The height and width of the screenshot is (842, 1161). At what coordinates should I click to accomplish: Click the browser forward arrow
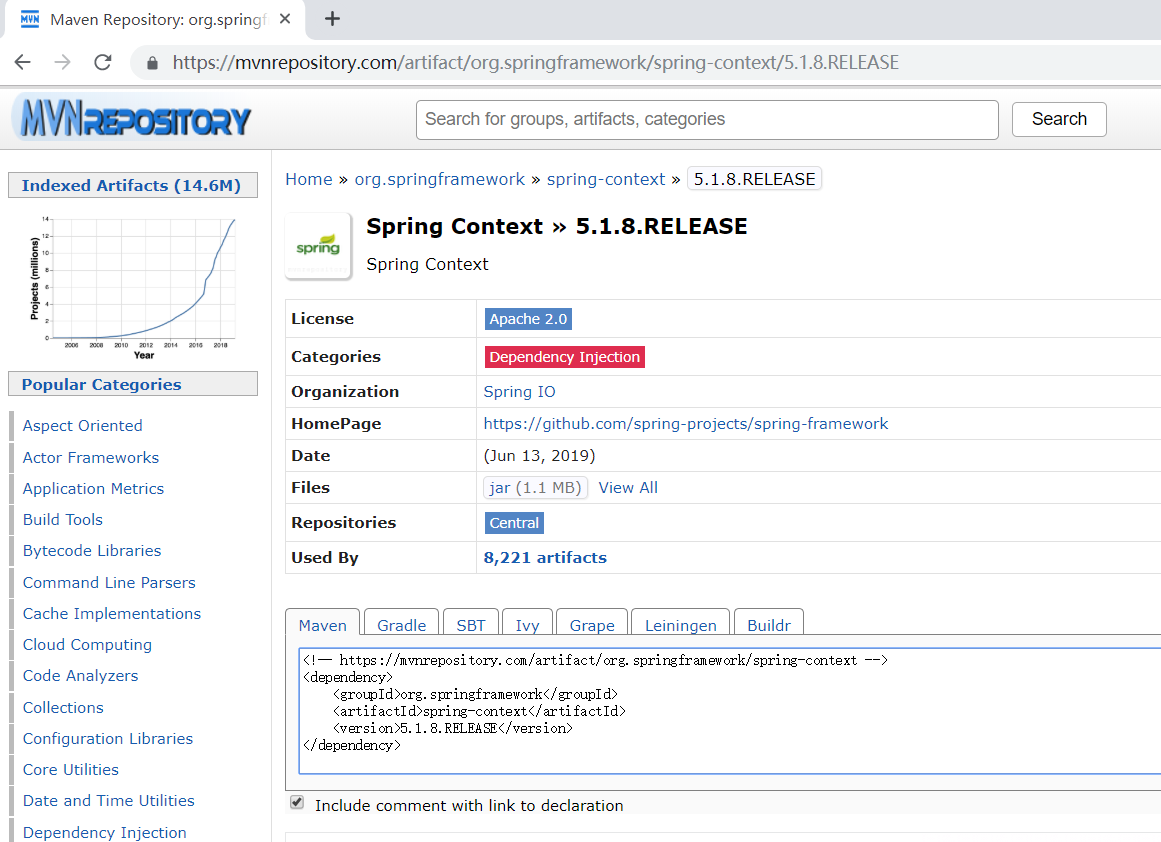63,62
